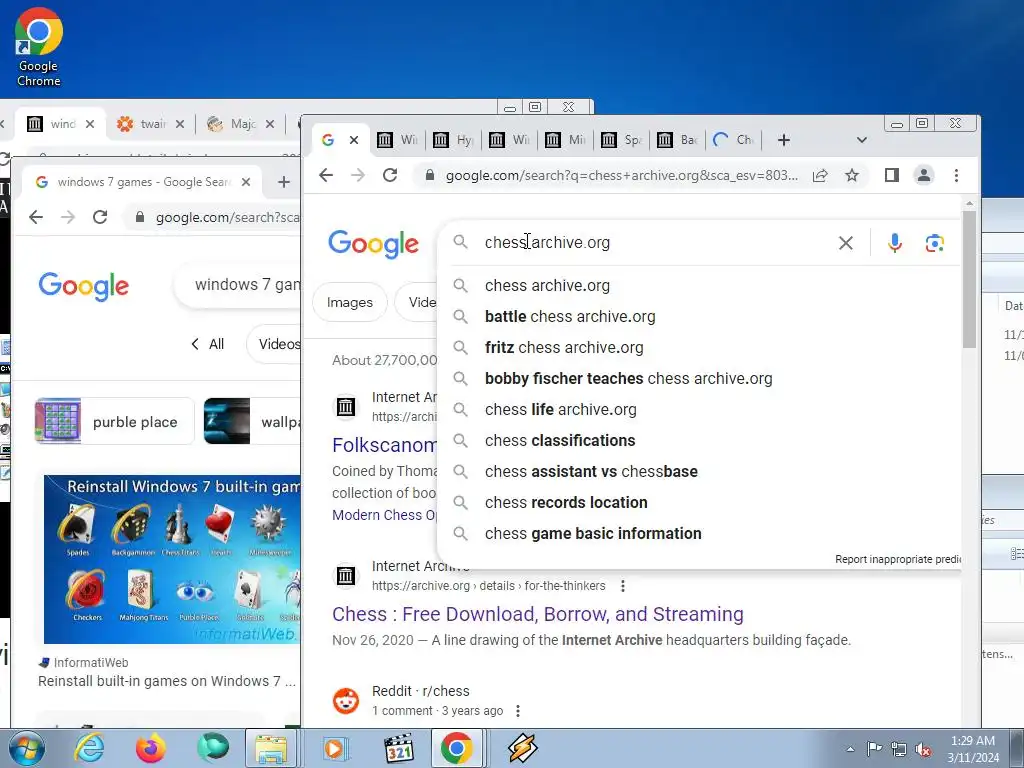The height and width of the screenshot is (768, 1024).
Task: Open new tab in windows 7 games window
Action: tap(283, 182)
